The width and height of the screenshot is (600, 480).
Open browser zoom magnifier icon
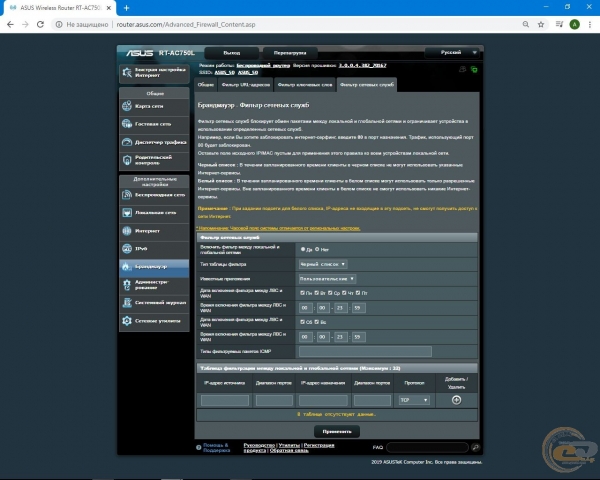click(x=526, y=24)
